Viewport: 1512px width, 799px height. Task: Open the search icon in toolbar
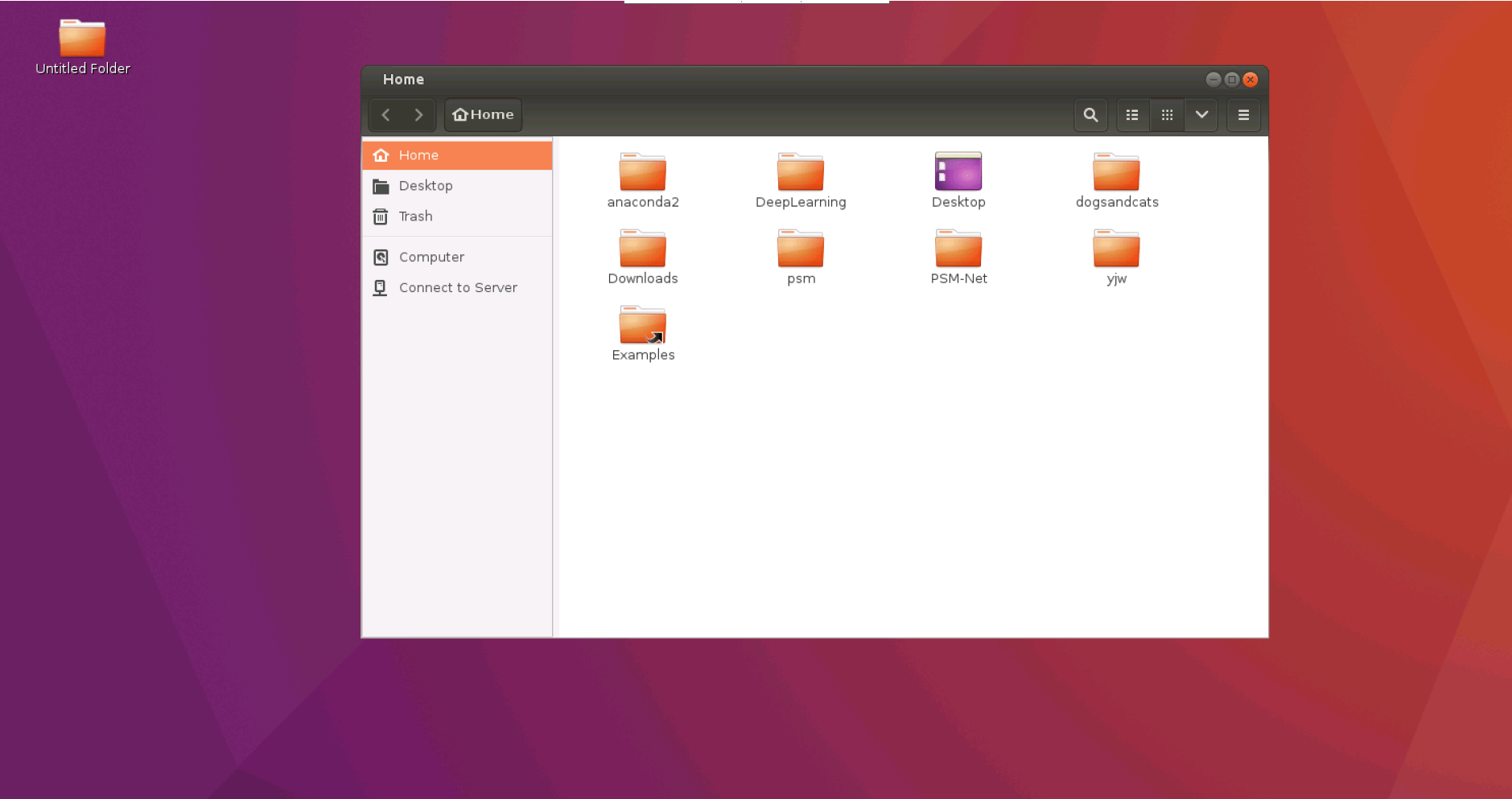[x=1090, y=115]
